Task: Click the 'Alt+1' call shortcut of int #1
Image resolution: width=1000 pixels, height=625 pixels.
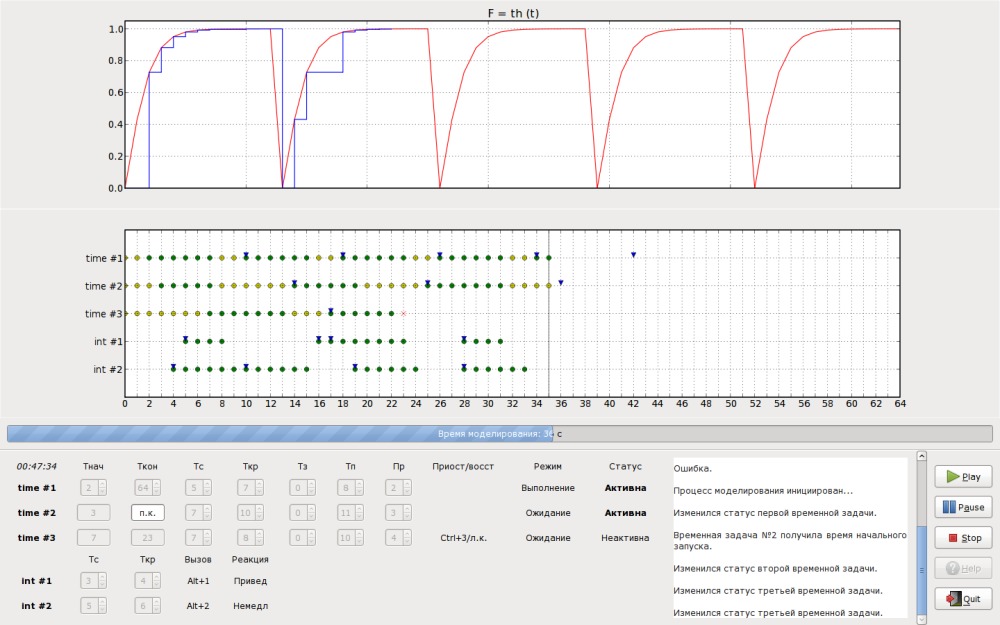Action: pos(198,581)
